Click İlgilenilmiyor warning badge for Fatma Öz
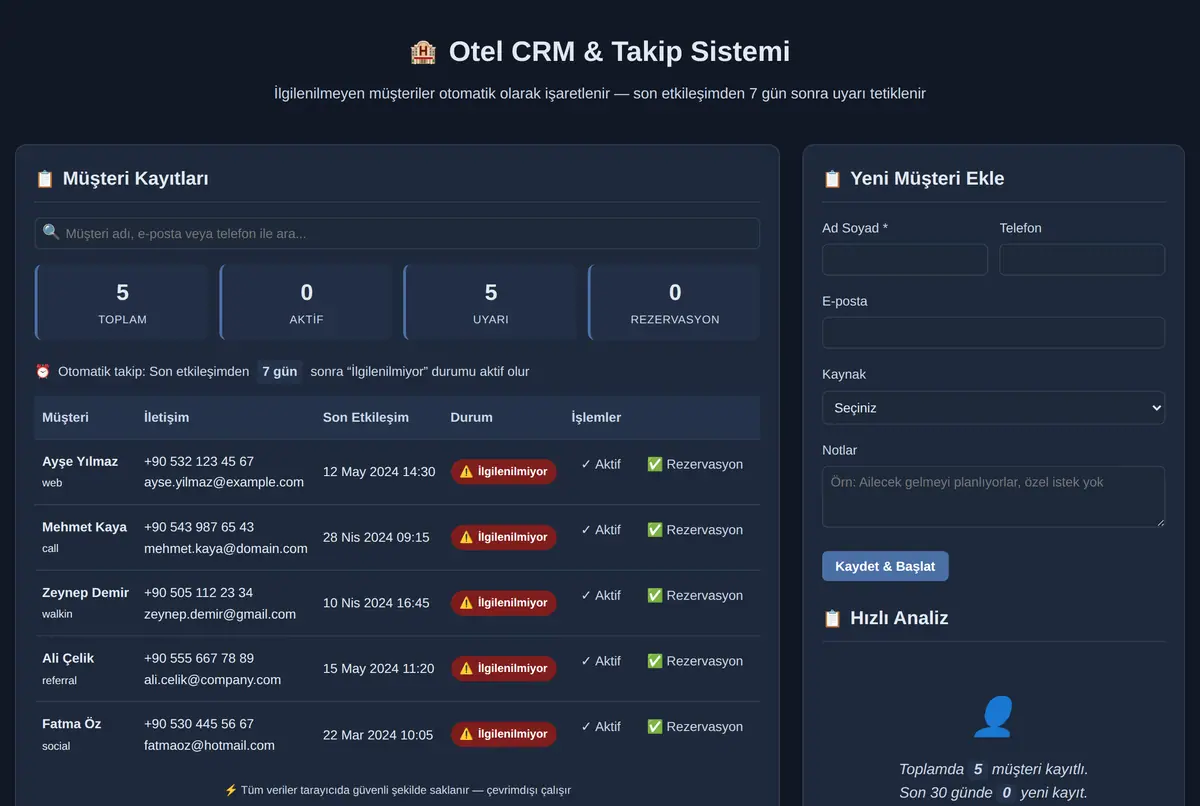 pos(504,734)
